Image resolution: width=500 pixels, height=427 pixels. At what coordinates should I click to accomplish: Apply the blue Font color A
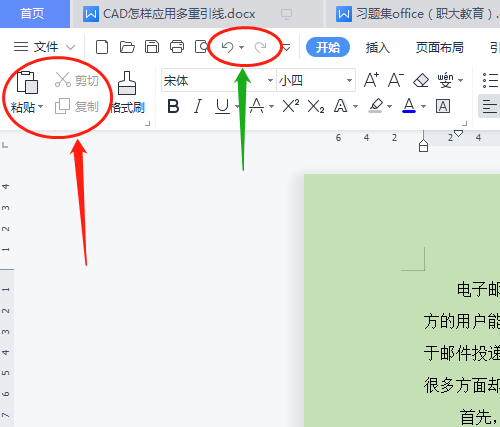click(x=409, y=106)
